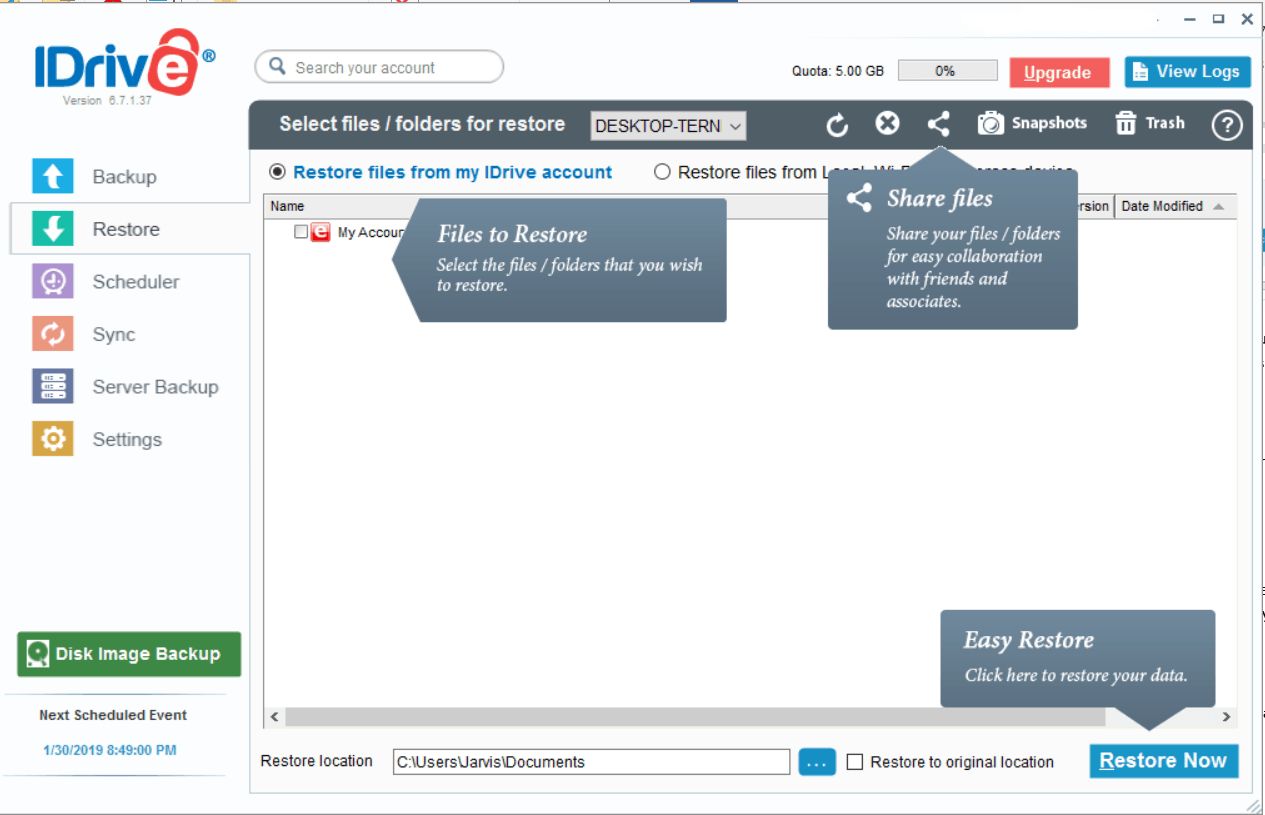Click the Next Scheduled Event label
Screen dimensions: 1265x815
coord(113,715)
